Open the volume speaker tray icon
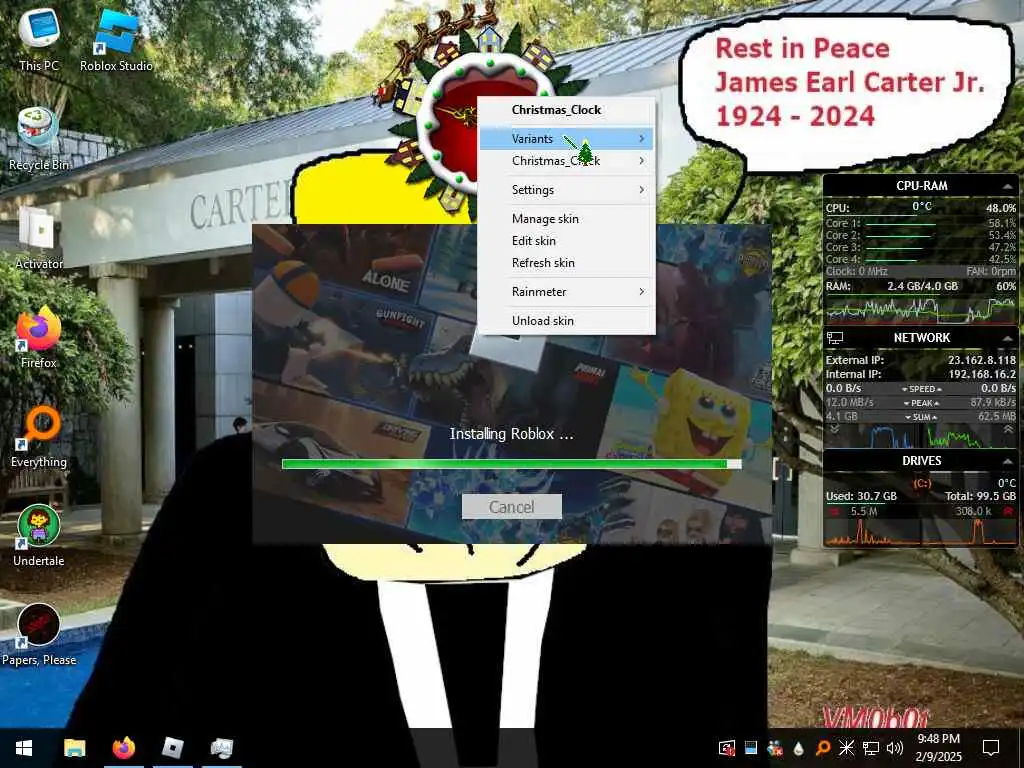The width and height of the screenshot is (1024, 768). [895, 748]
